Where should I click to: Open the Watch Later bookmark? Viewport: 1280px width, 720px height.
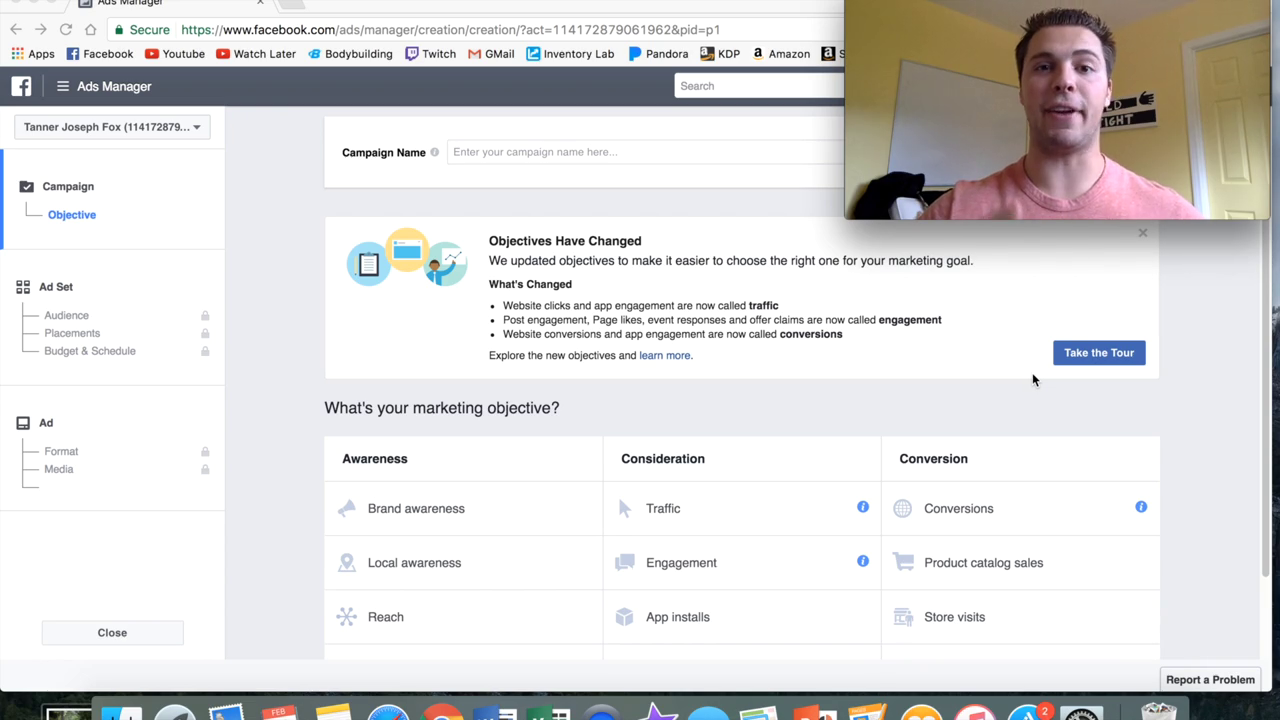[256, 54]
